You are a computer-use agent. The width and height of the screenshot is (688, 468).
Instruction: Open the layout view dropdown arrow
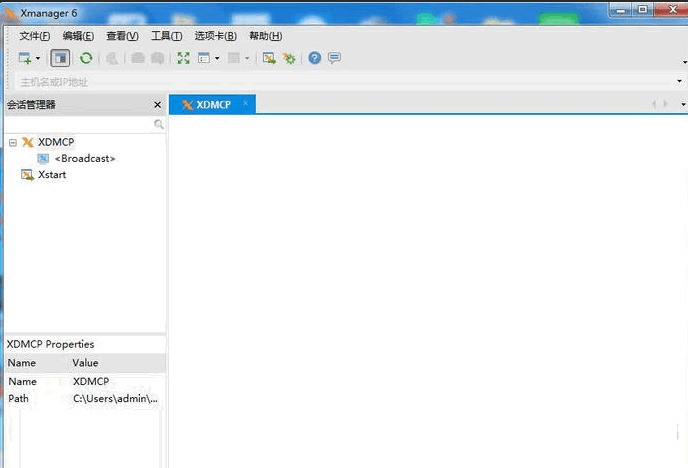pos(217,58)
